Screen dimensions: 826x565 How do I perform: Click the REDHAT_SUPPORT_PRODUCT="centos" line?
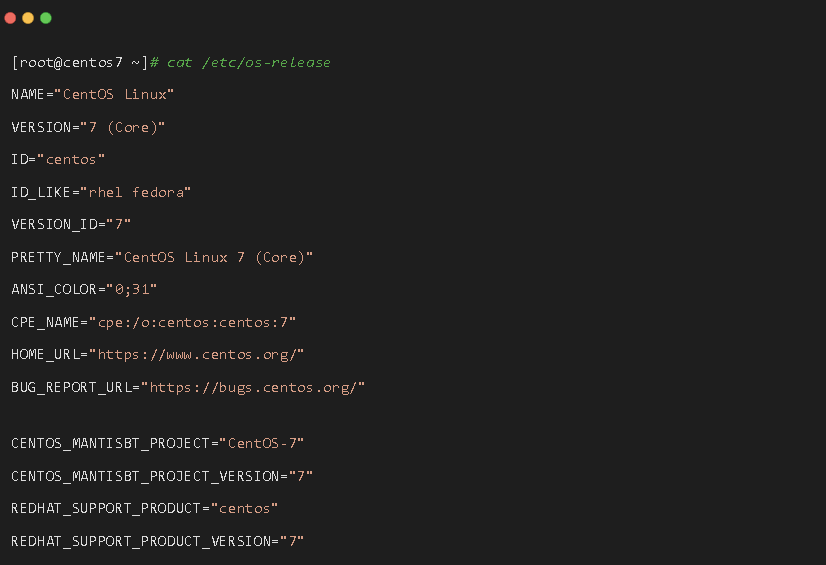point(144,509)
